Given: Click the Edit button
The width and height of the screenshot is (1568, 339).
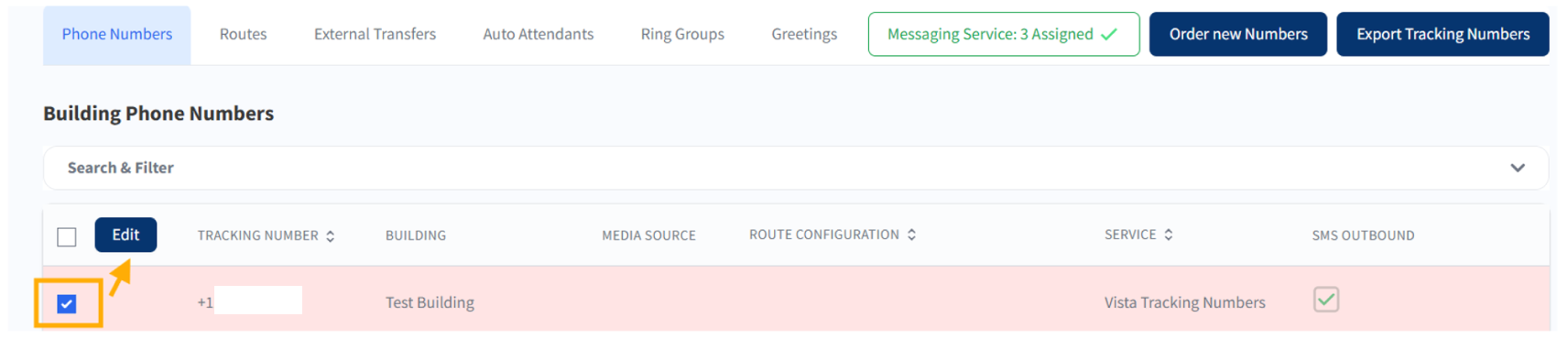Looking at the screenshot, I should pos(125,235).
